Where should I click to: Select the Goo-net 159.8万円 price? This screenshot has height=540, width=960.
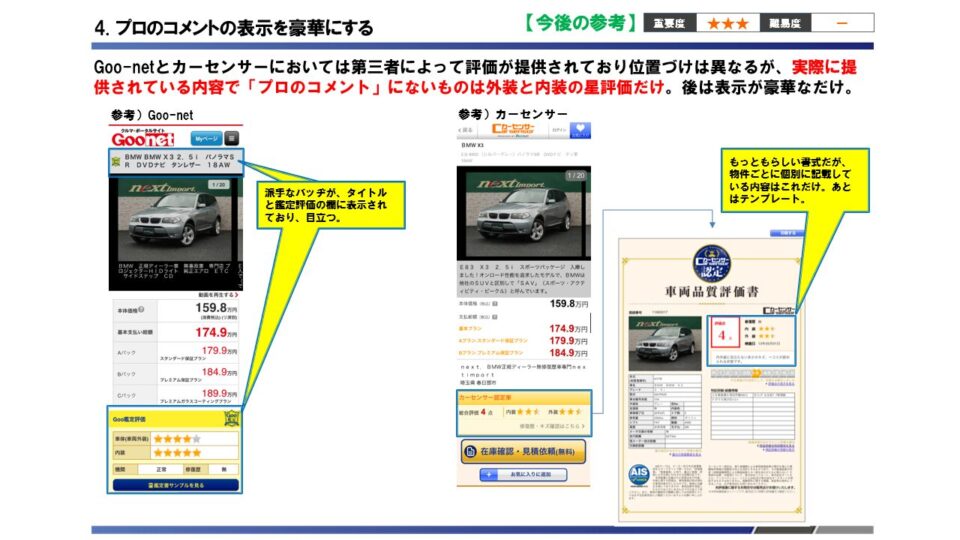click(x=216, y=308)
